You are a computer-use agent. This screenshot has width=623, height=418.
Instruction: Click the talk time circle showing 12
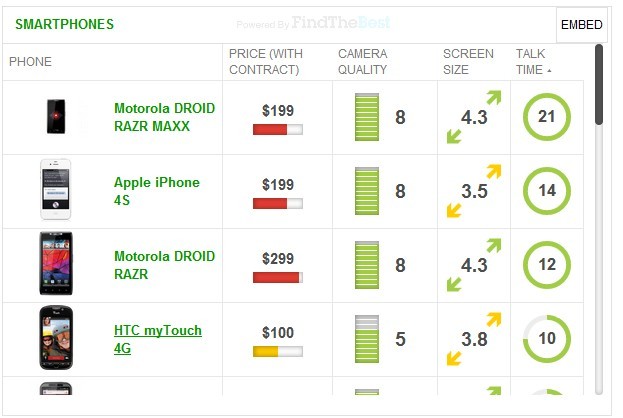coord(546,265)
